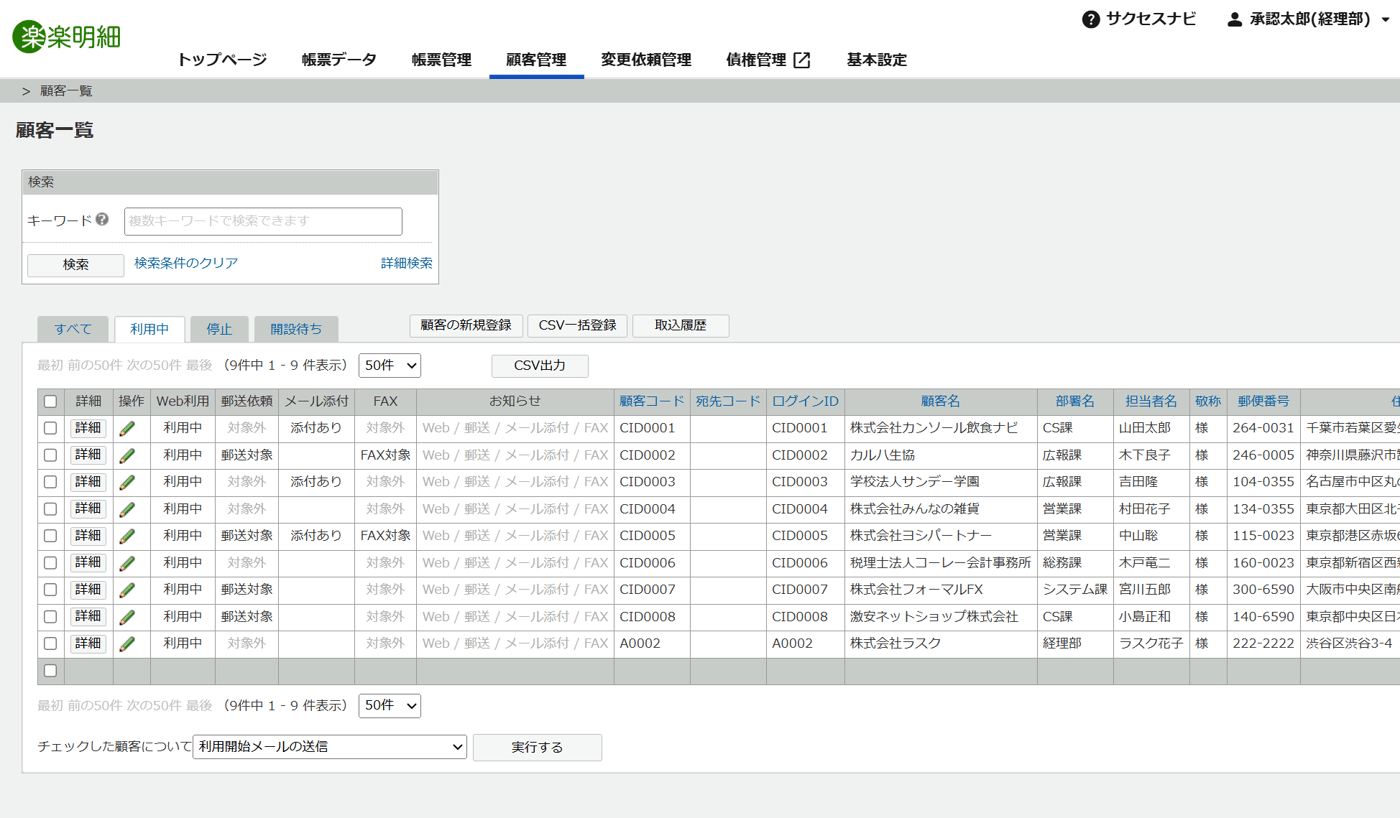Open the top 50件 page size dropdown
Image resolution: width=1400 pixels, height=818 pixels.
coord(390,366)
